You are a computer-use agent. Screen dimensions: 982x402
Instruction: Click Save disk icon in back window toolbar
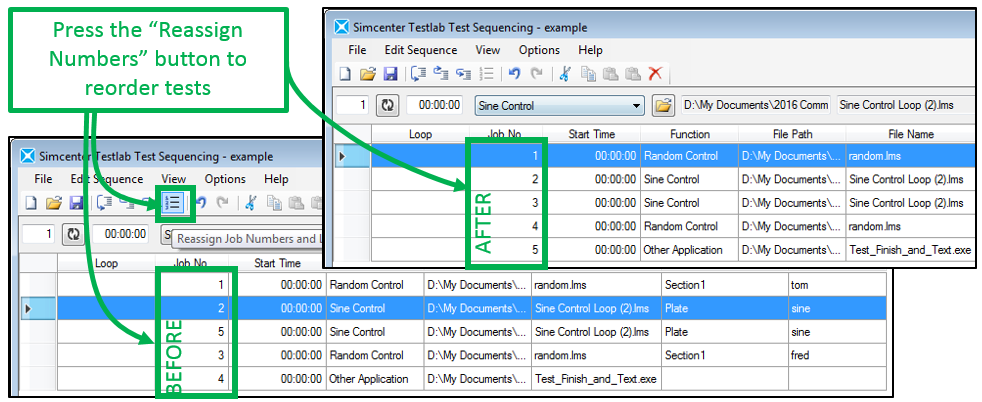point(76,203)
